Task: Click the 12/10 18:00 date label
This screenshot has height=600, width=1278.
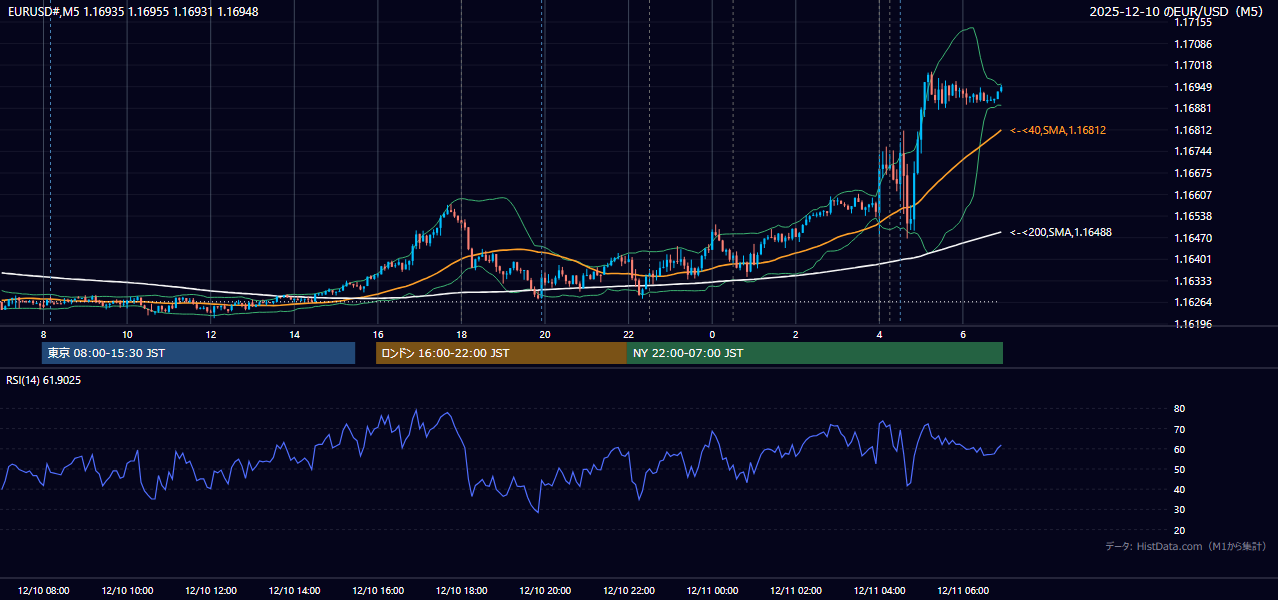Action: point(461,591)
